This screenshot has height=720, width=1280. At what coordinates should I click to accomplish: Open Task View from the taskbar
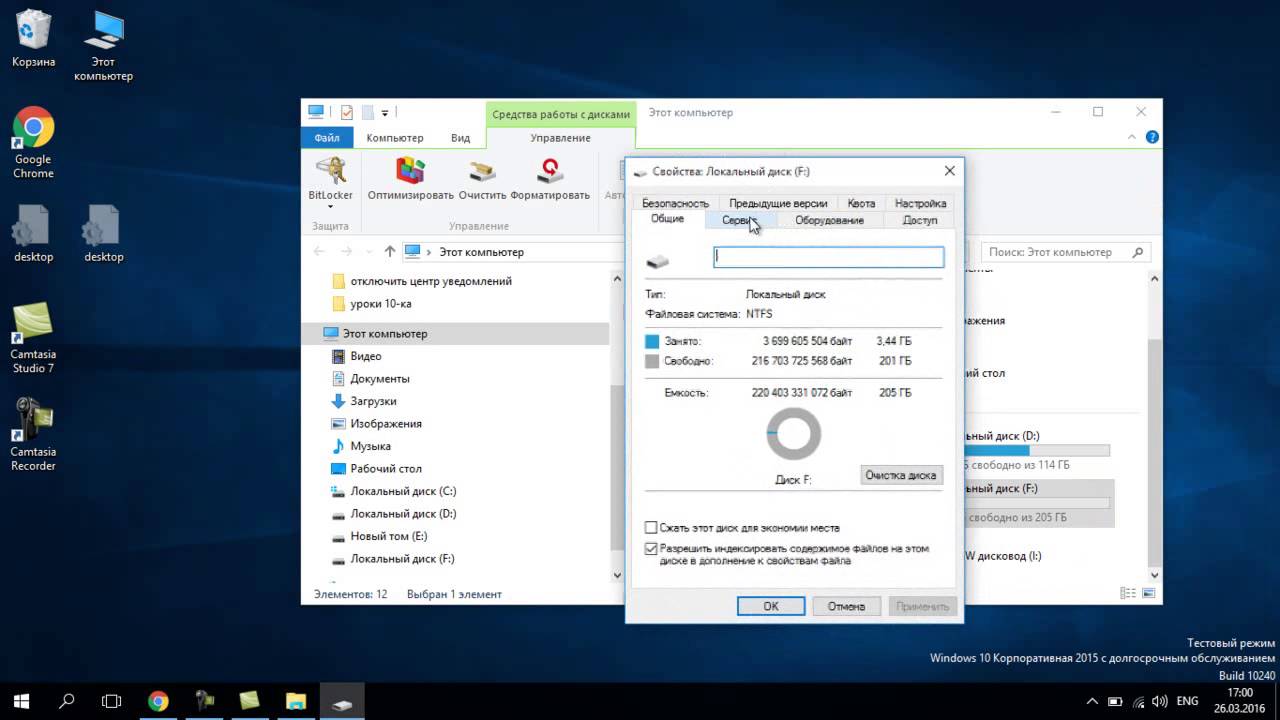[x=112, y=702]
